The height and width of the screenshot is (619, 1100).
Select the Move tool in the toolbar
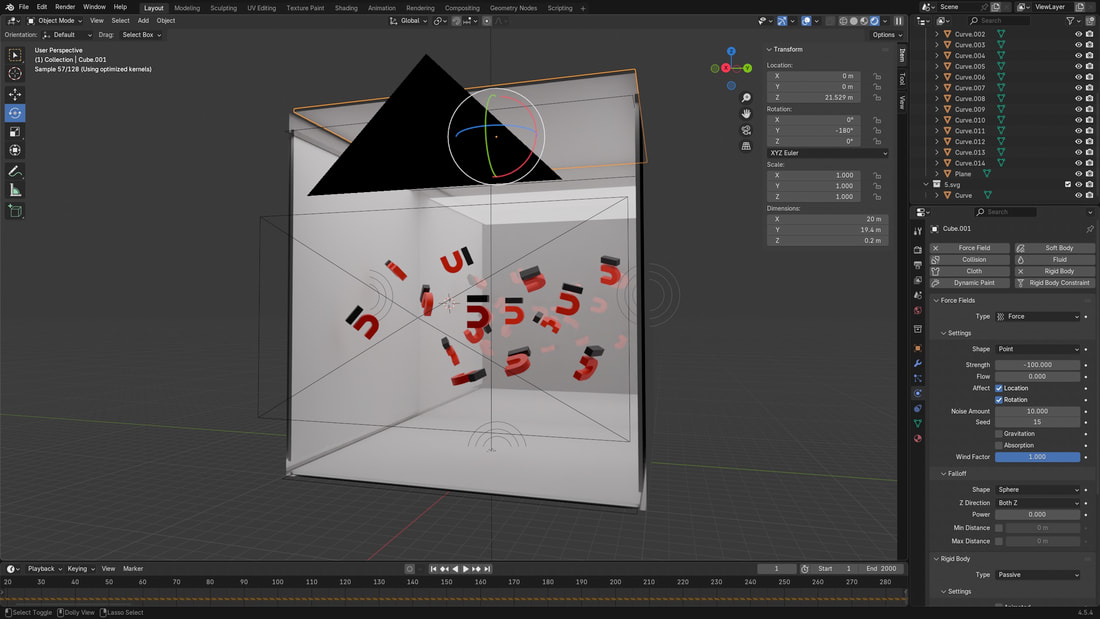pyautogui.click(x=15, y=94)
